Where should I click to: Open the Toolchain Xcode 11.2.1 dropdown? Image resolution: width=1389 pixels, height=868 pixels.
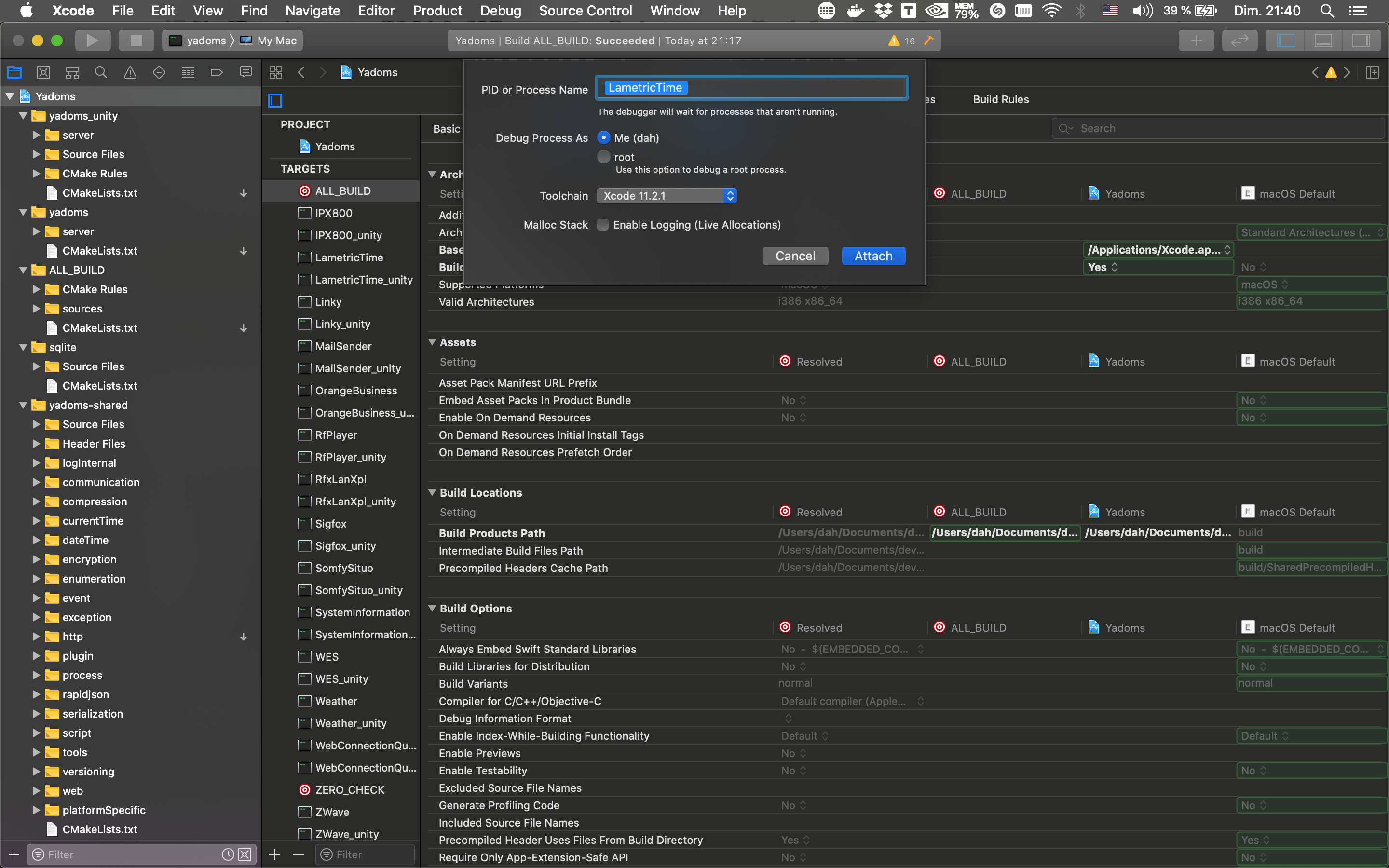point(667,196)
